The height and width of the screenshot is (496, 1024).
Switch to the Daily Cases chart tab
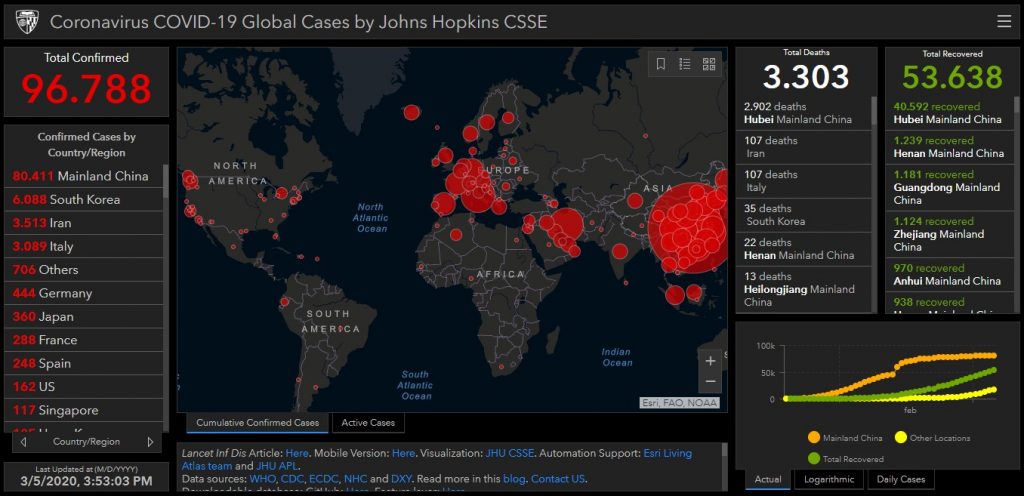click(x=900, y=480)
